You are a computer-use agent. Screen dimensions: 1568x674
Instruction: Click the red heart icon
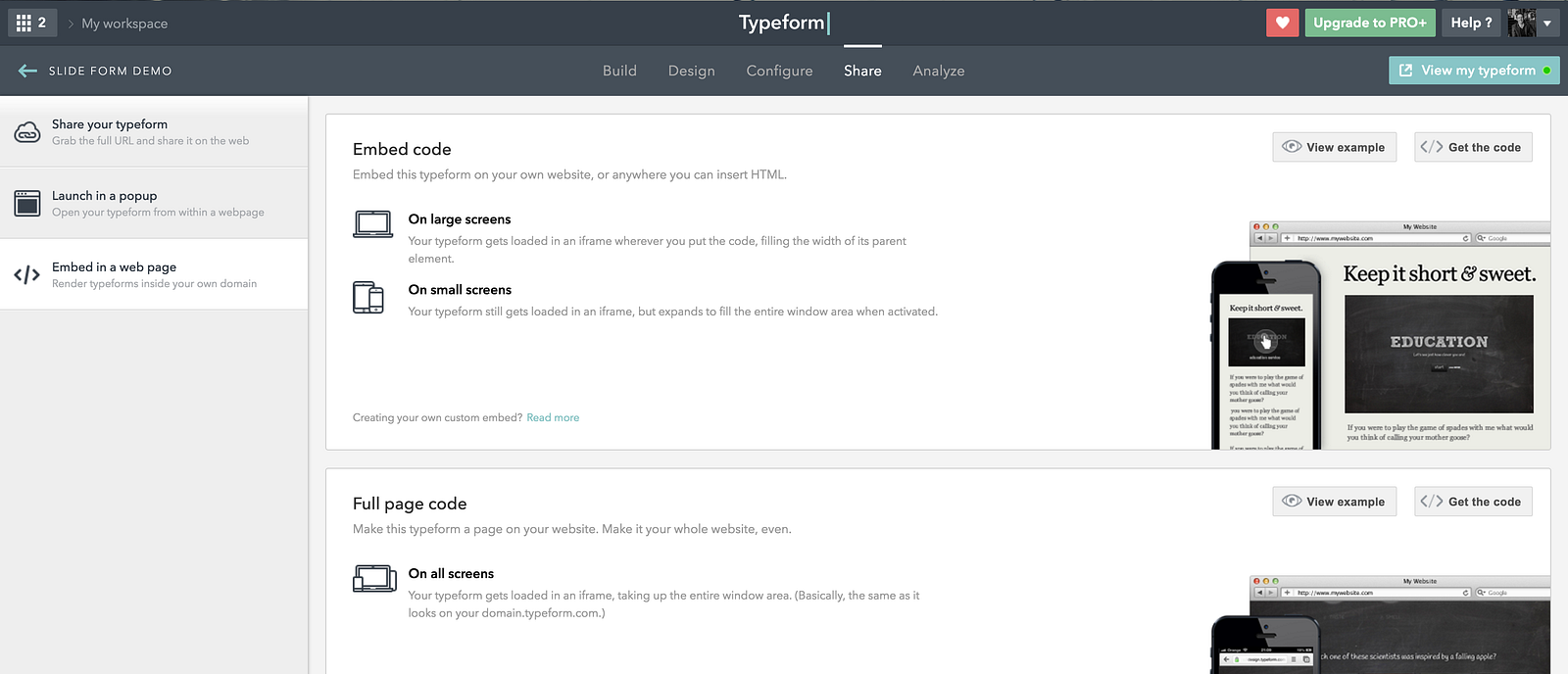[1282, 23]
